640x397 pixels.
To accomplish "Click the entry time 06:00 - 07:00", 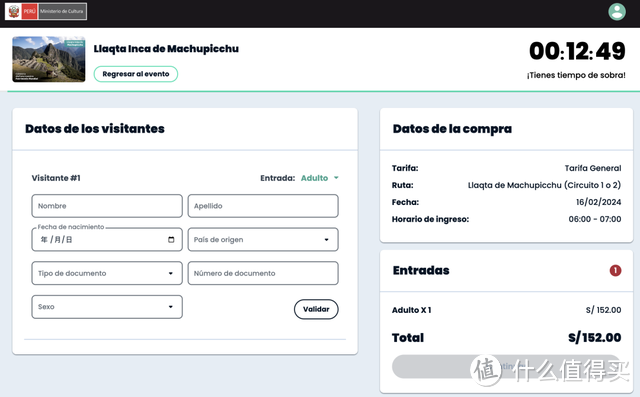I will 595,219.
